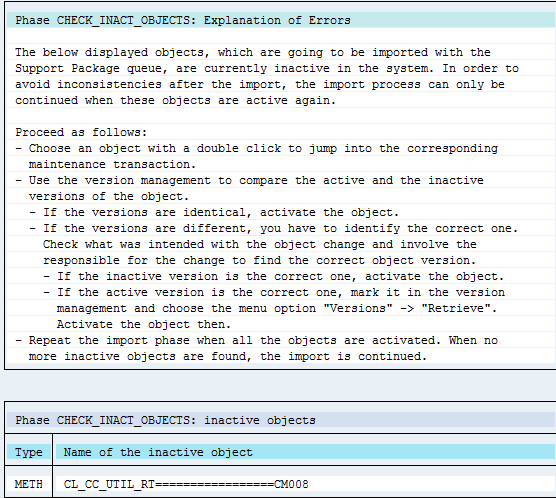556x498 pixels.
Task: Click the 'Name of the inactive object' header
Action: point(158,452)
